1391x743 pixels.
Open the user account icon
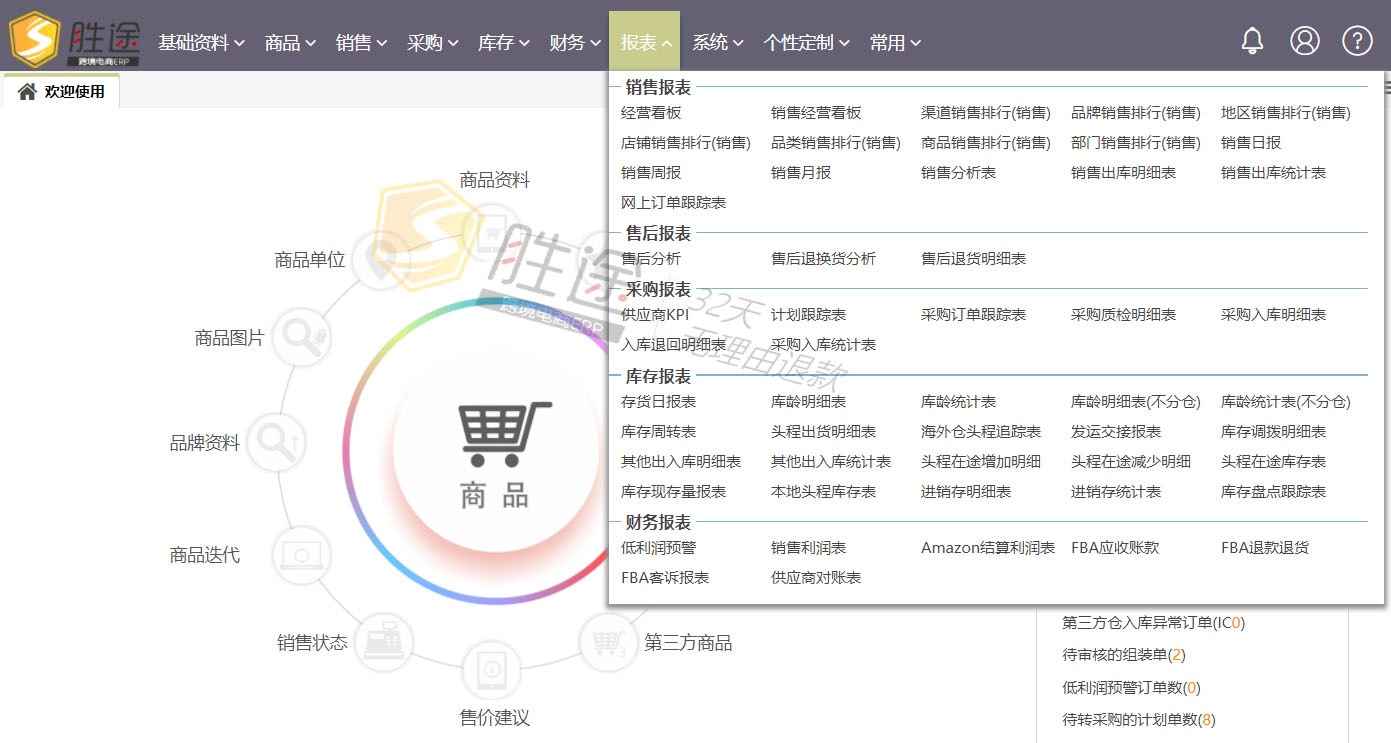[x=1305, y=41]
